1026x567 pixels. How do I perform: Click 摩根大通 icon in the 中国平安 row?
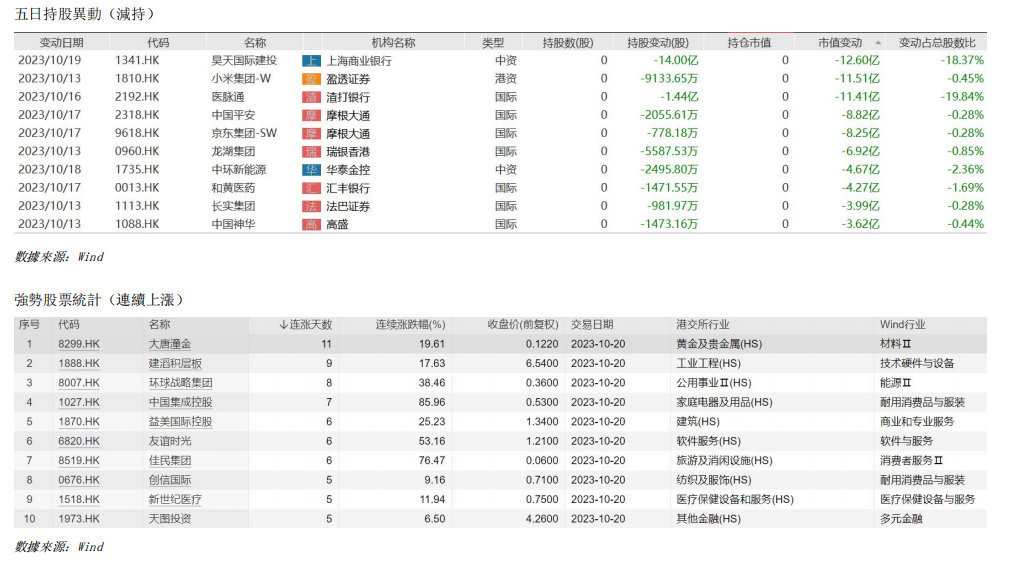311,116
